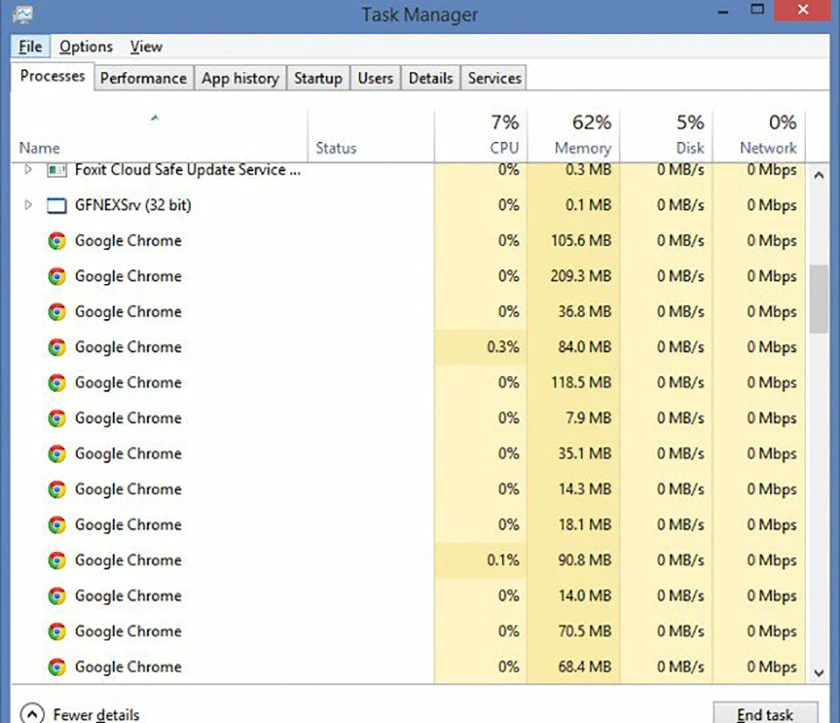The height and width of the screenshot is (723, 840).
Task: Click the GFNEXSrv window icon
Action: (x=57, y=205)
